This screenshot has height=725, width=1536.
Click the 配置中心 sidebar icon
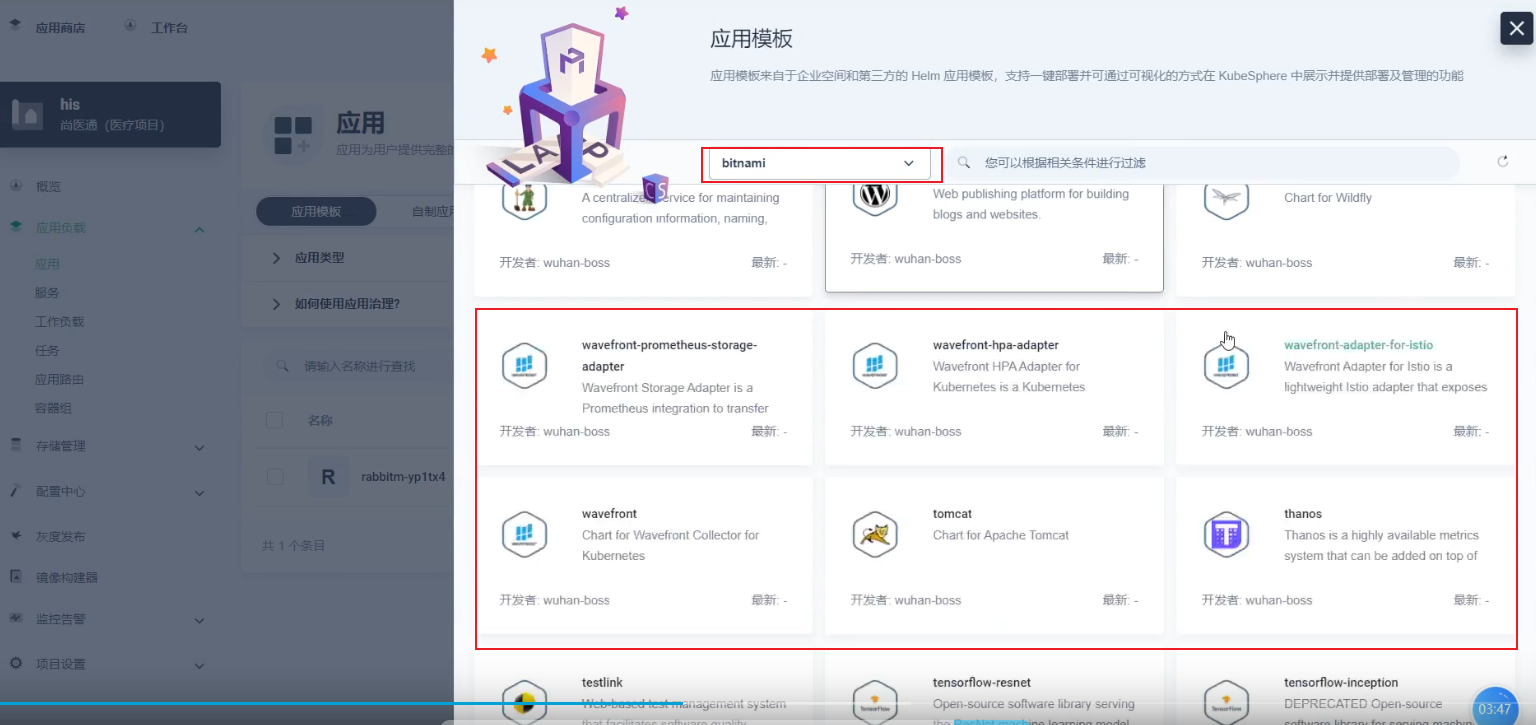pos(16,491)
